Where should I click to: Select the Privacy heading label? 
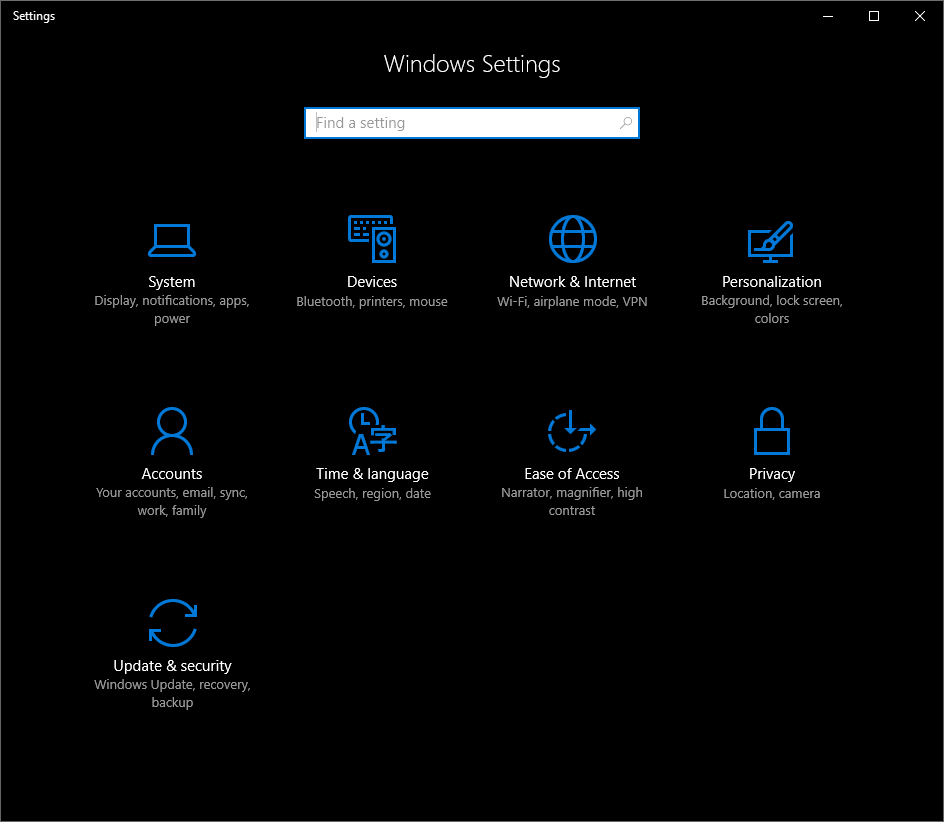772,475
